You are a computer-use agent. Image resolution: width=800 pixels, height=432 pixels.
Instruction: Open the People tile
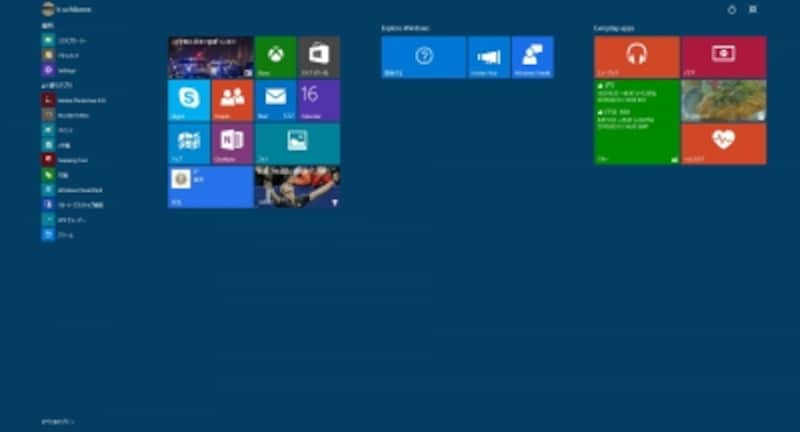(x=232, y=100)
